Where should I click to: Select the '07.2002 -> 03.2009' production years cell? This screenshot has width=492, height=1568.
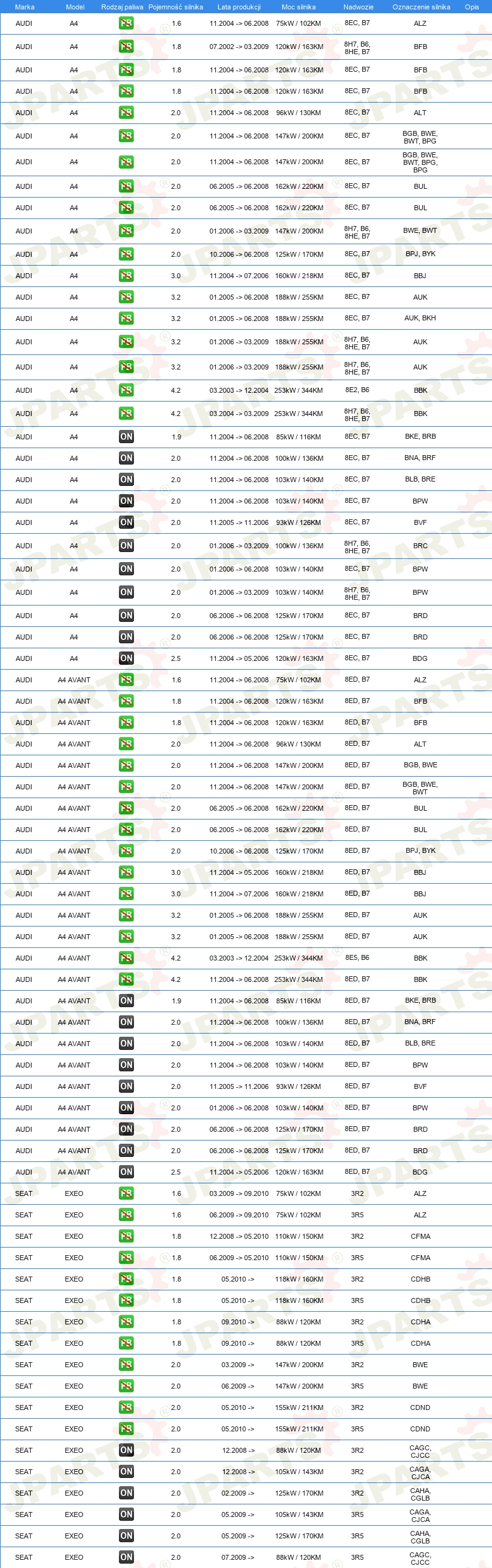pyautogui.click(x=239, y=47)
